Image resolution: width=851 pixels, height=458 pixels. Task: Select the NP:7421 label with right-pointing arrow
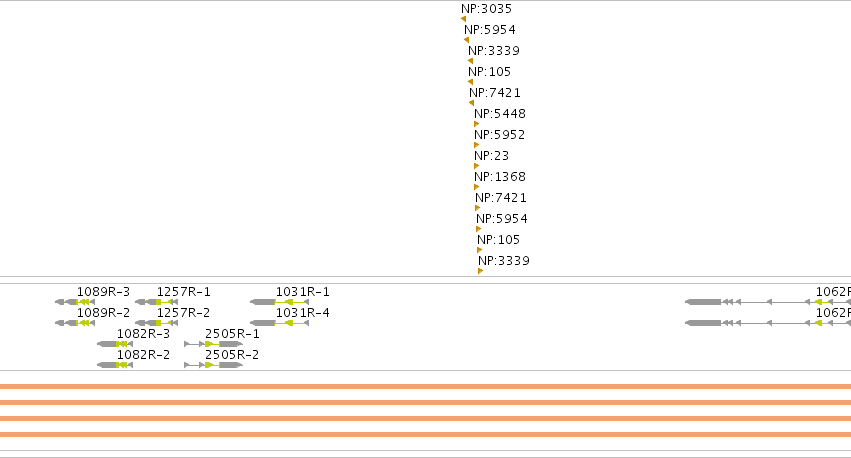pyautogui.click(x=501, y=198)
